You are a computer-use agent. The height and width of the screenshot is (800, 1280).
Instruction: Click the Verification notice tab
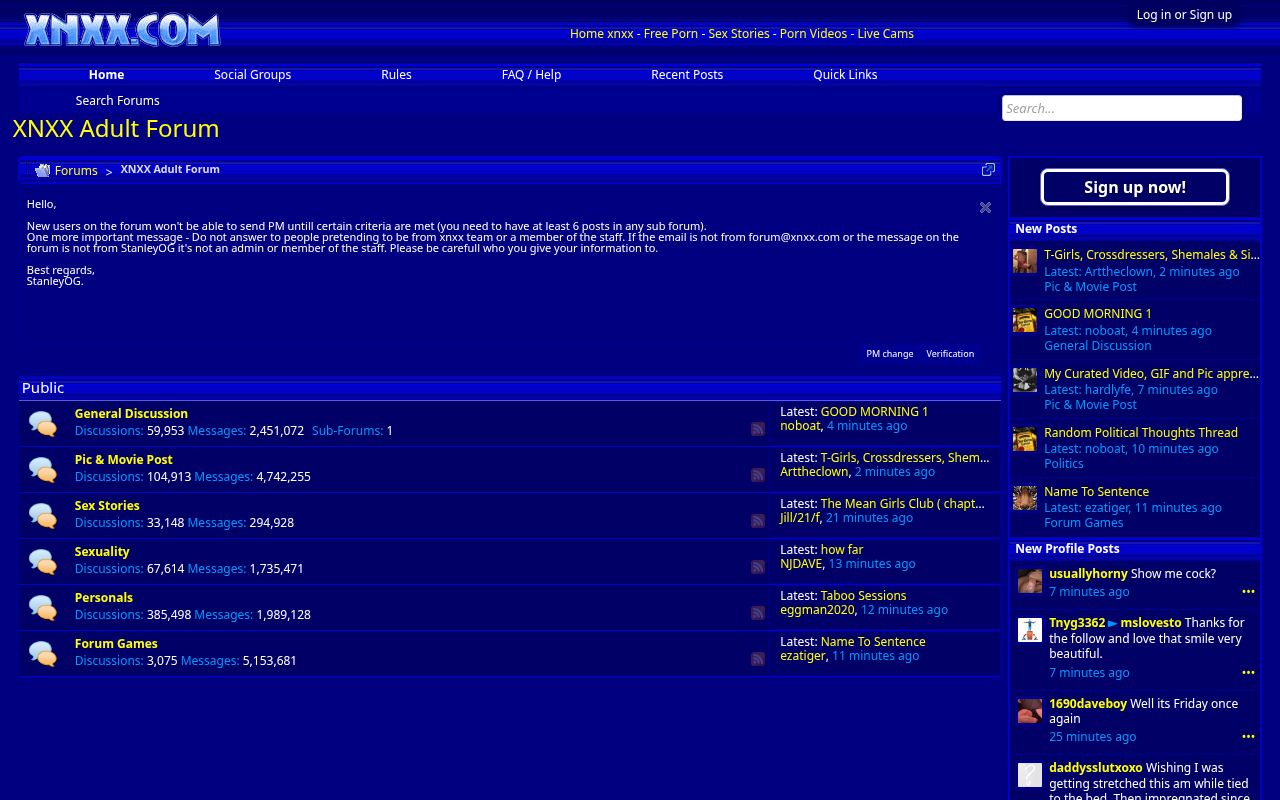[x=950, y=353]
